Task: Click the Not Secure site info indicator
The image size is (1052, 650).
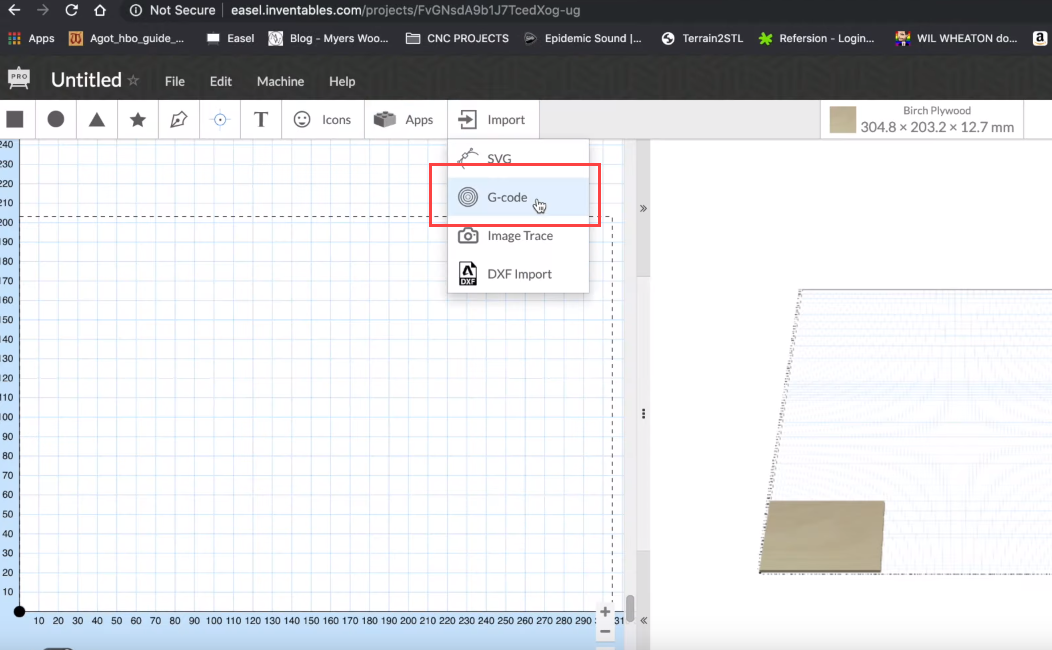Action: point(172,10)
